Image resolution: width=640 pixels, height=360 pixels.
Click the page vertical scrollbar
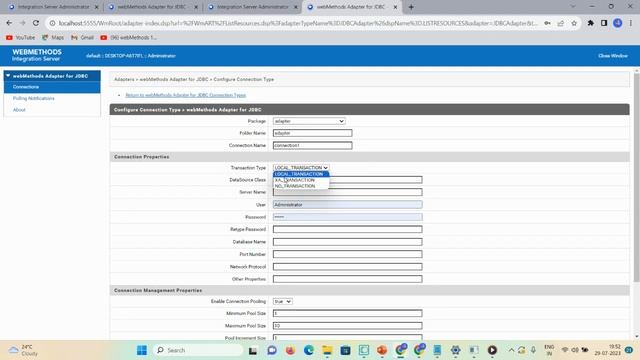(636, 178)
